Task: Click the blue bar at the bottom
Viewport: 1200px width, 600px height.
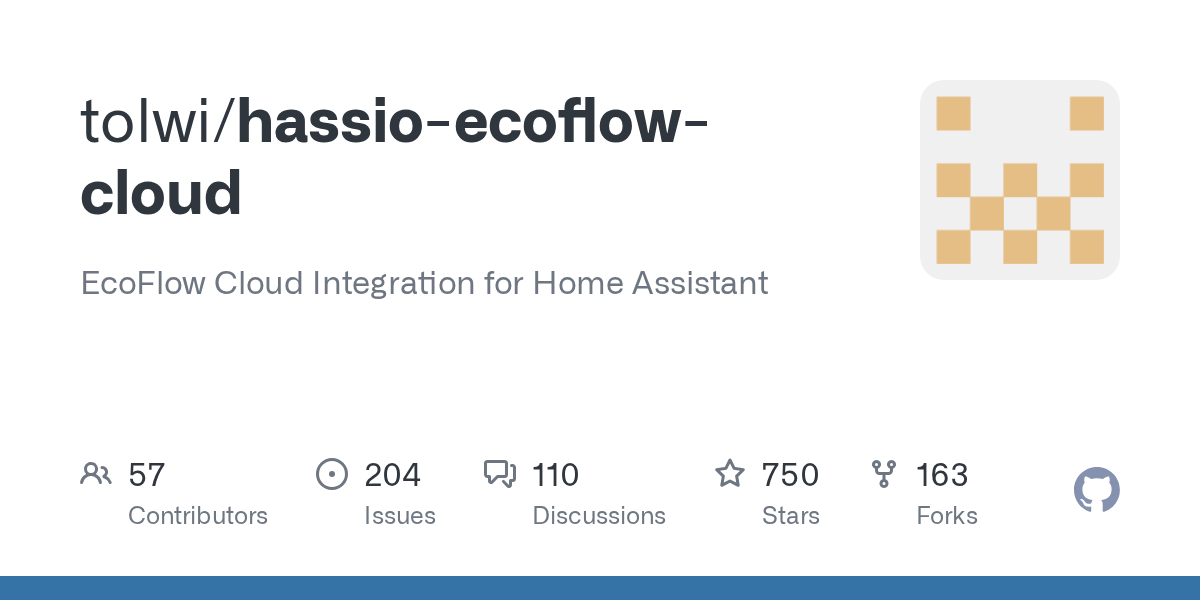Action: [600, 588]
